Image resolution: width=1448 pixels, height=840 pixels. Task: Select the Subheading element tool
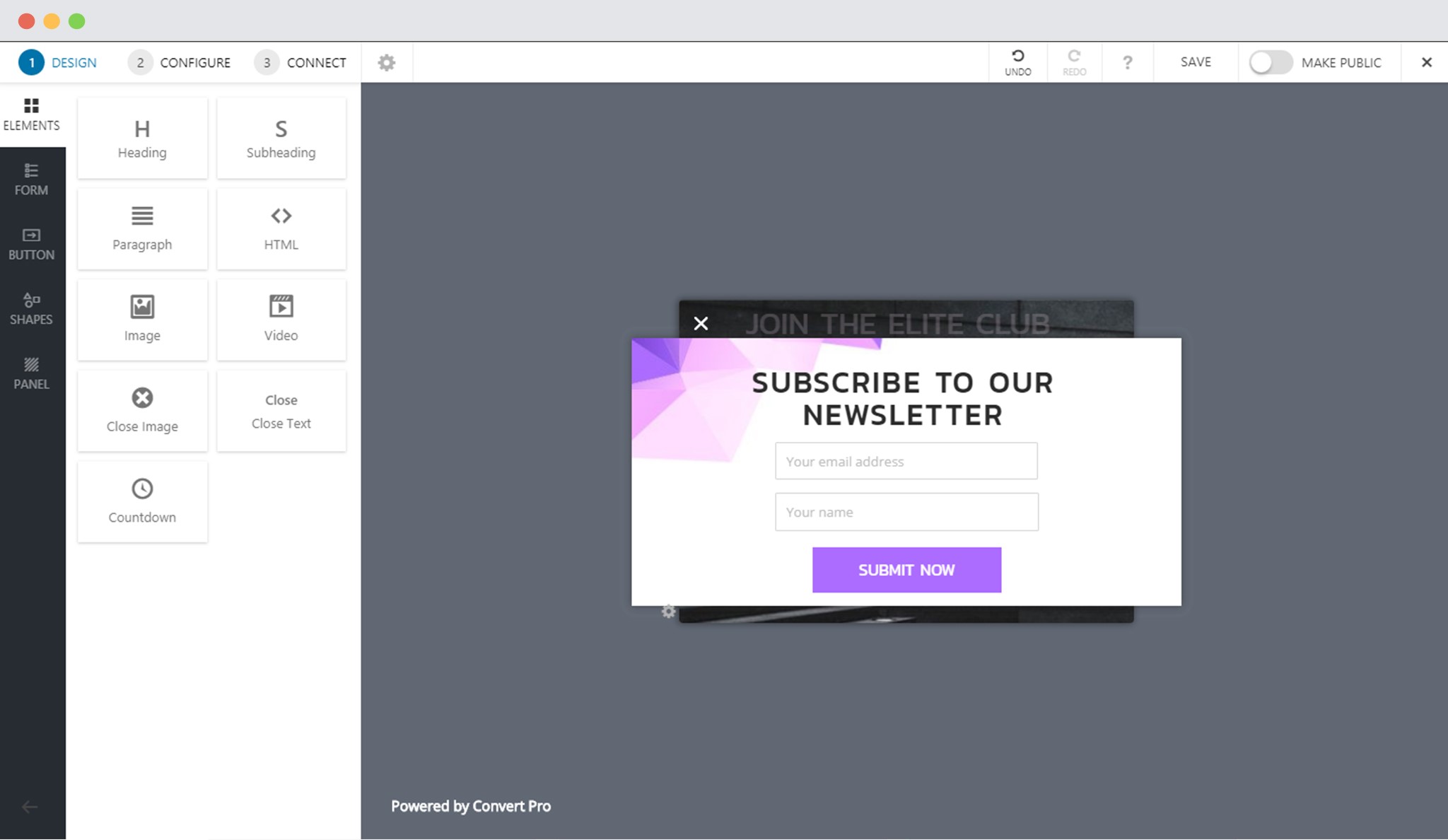coord(281,135)
